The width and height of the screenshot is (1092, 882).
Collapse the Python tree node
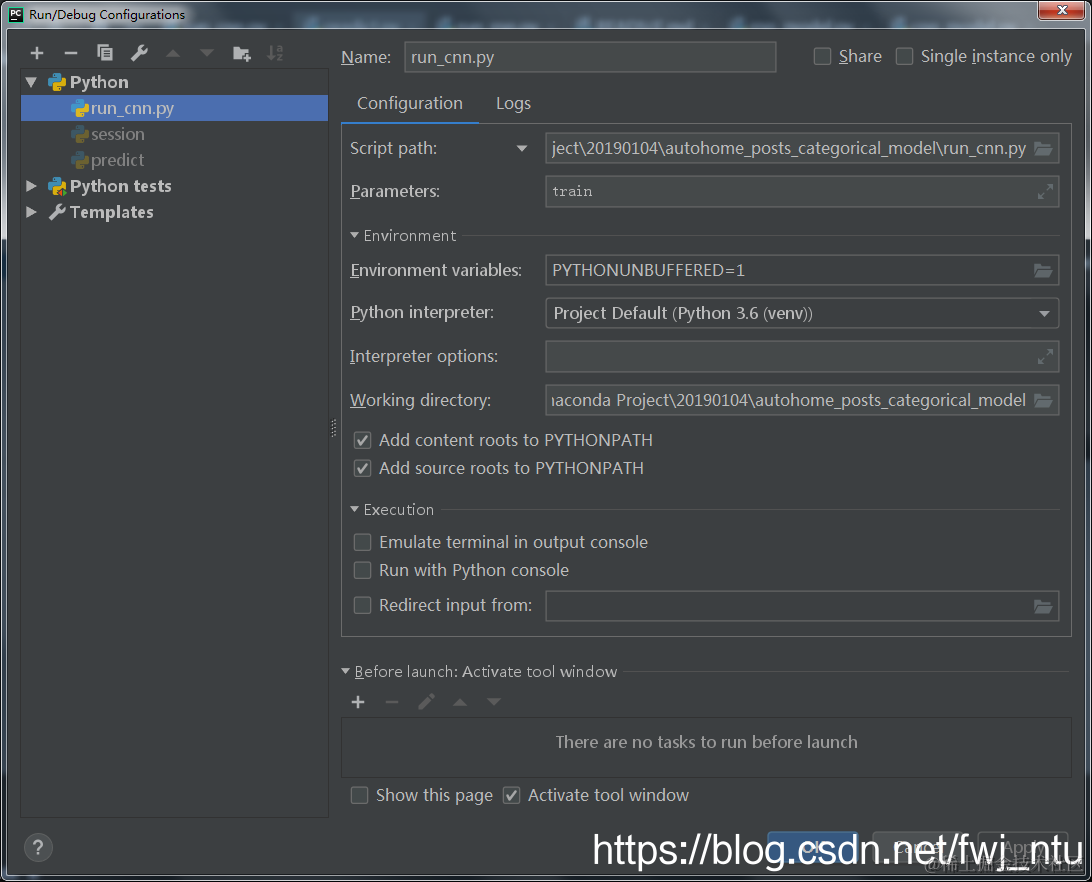tap(31, 82)
